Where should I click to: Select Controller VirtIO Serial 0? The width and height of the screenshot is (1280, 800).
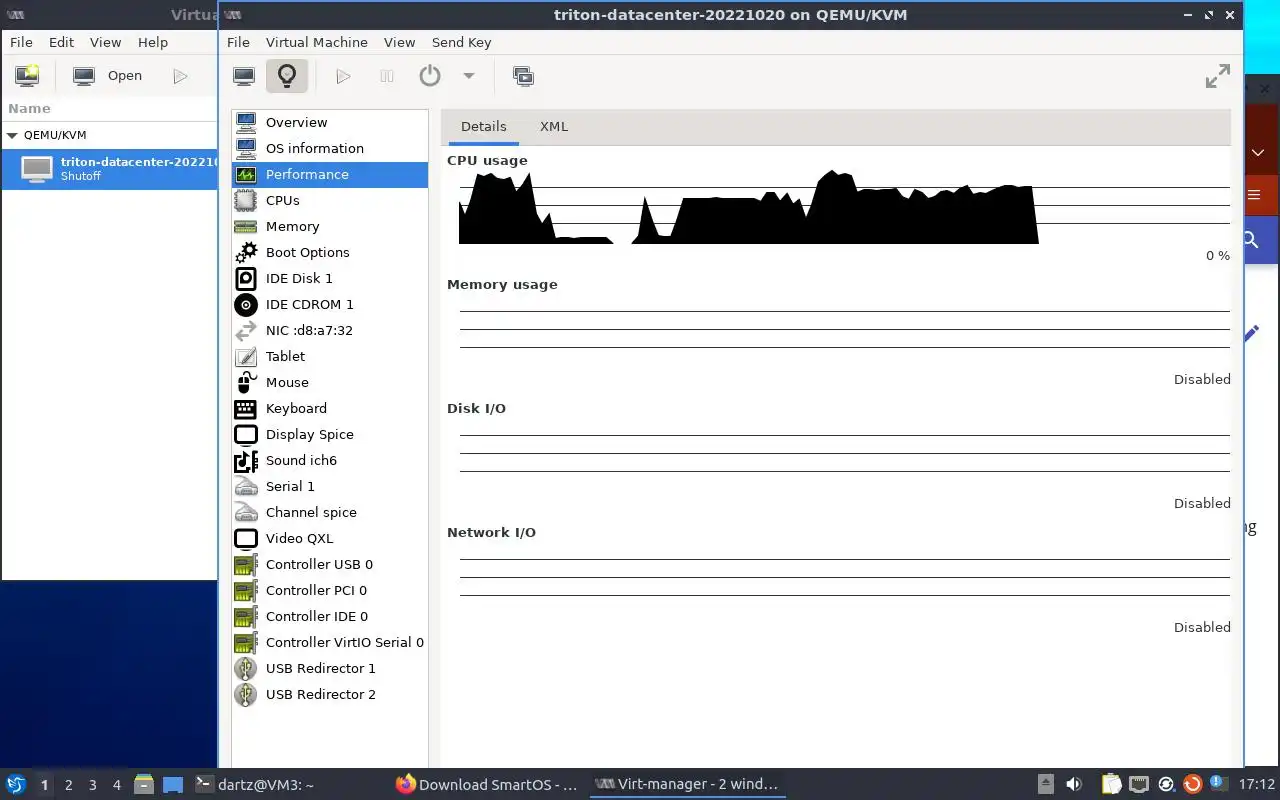tap(330, 642)
